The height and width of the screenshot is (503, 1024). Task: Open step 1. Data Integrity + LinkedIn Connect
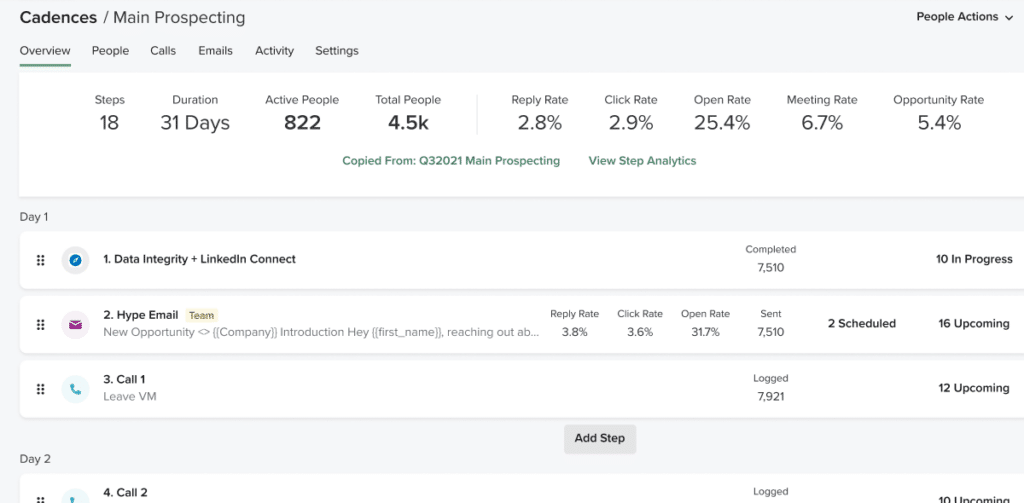(x=200, y=259)
